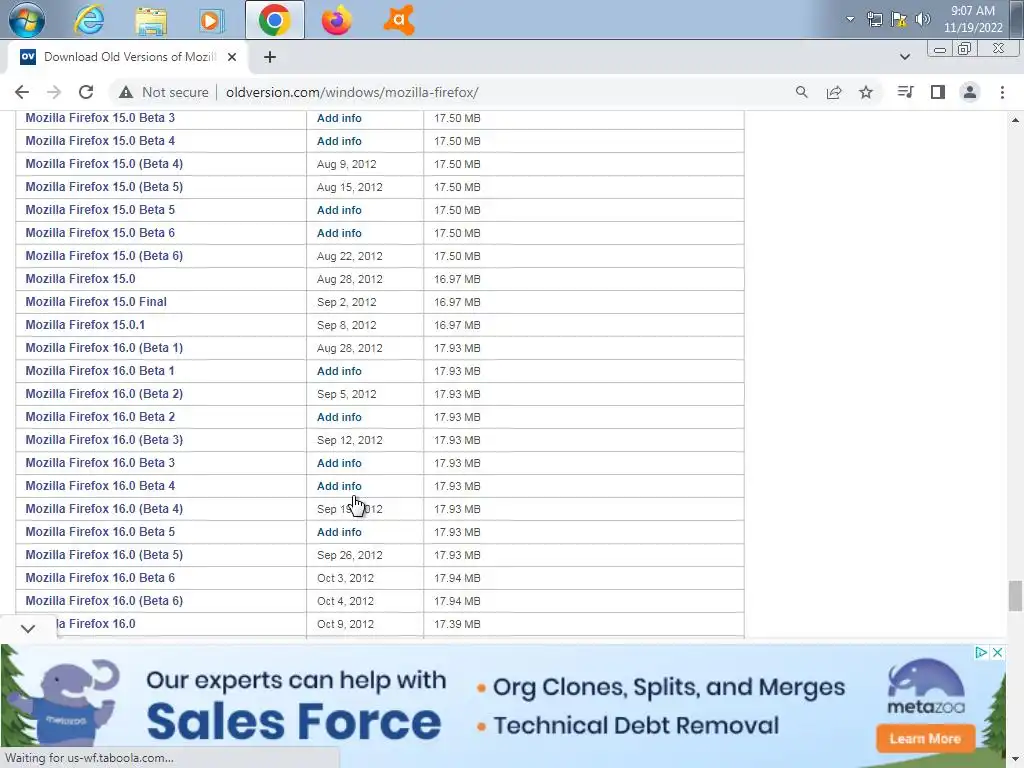
Task: Open a new browser tab
Action: point(270,57)
